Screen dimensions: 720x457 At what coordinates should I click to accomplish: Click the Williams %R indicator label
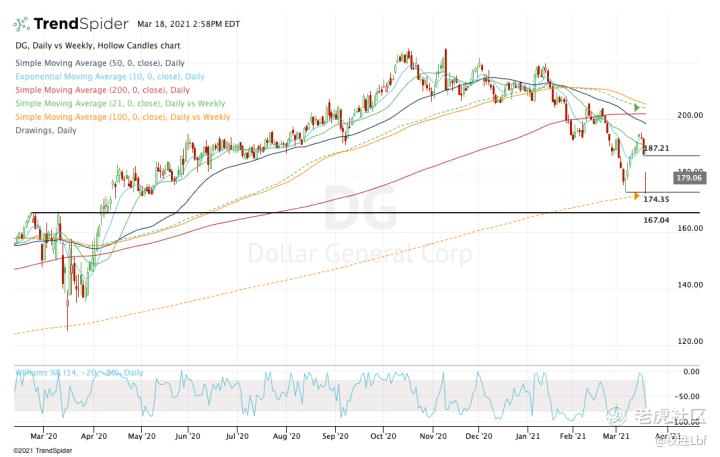click(79, 372)
